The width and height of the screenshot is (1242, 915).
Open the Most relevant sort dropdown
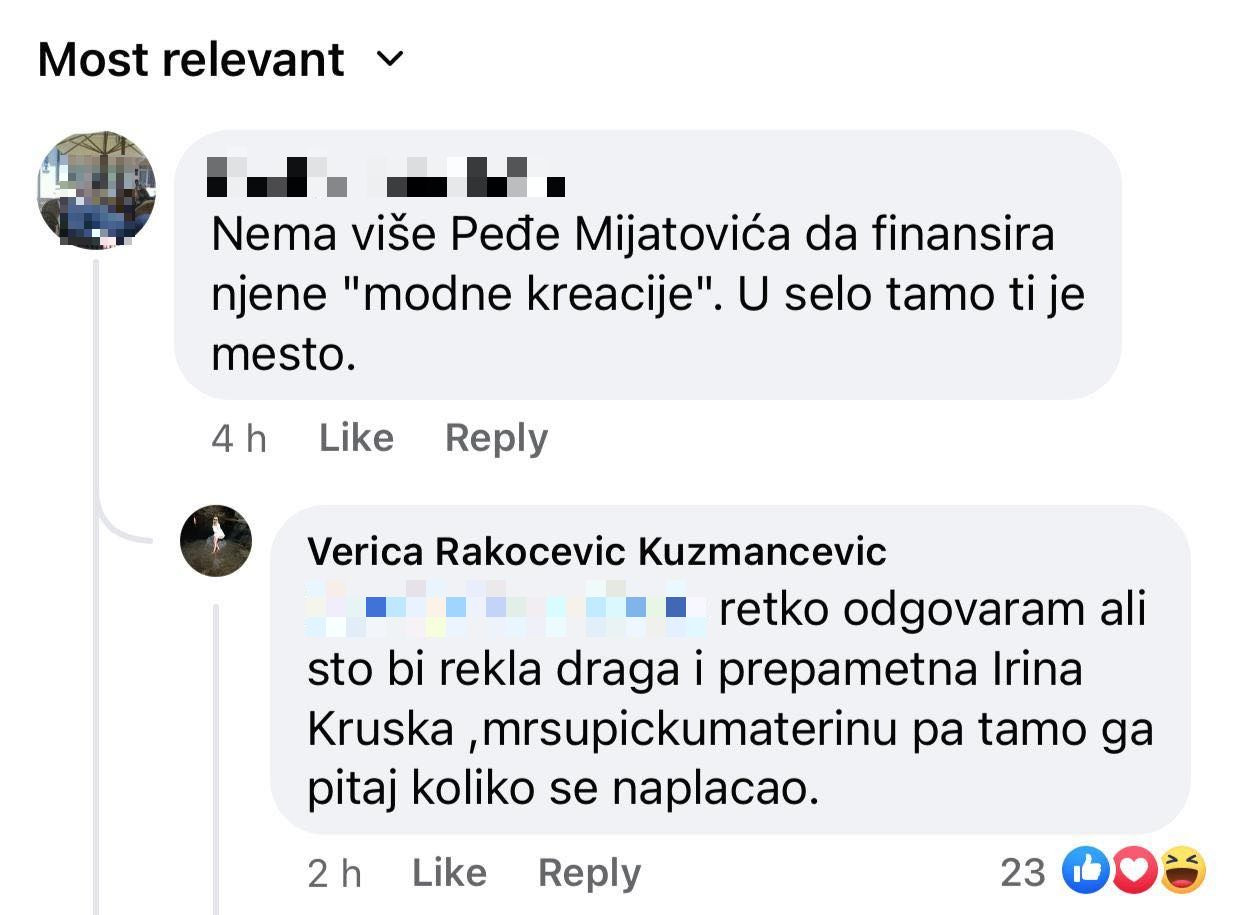point(191,60)
